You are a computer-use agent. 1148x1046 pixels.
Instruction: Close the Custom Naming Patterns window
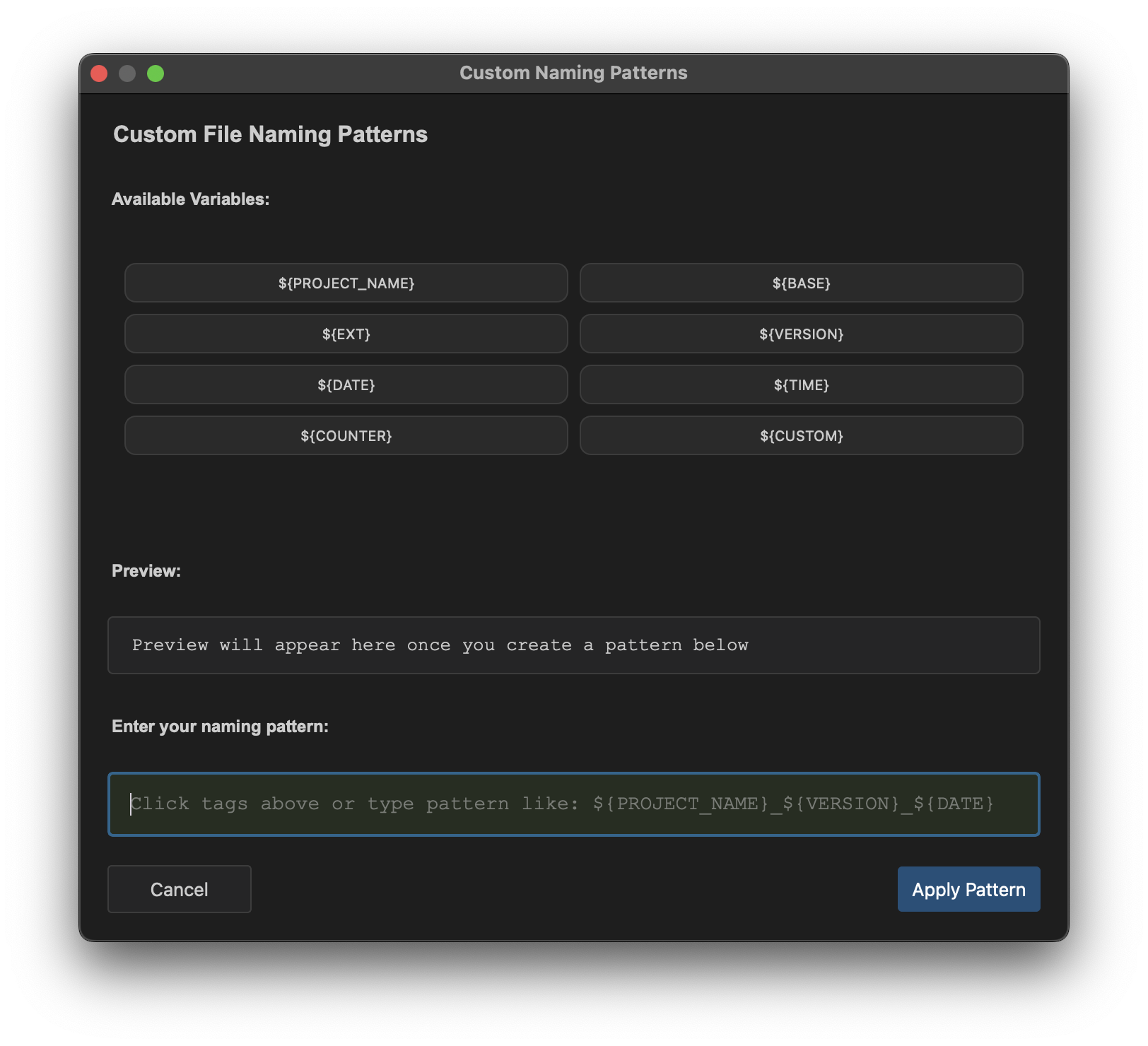(99, 74)
